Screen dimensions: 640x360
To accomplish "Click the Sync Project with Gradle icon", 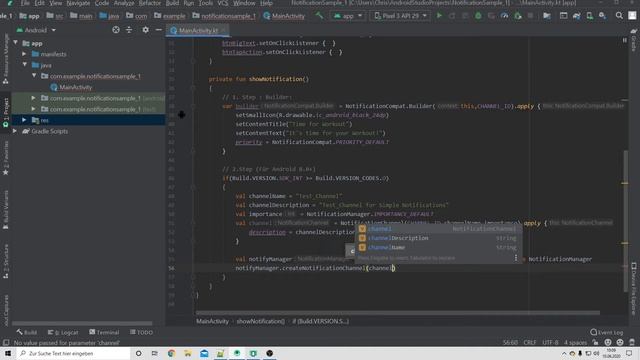I will [576, 16].
